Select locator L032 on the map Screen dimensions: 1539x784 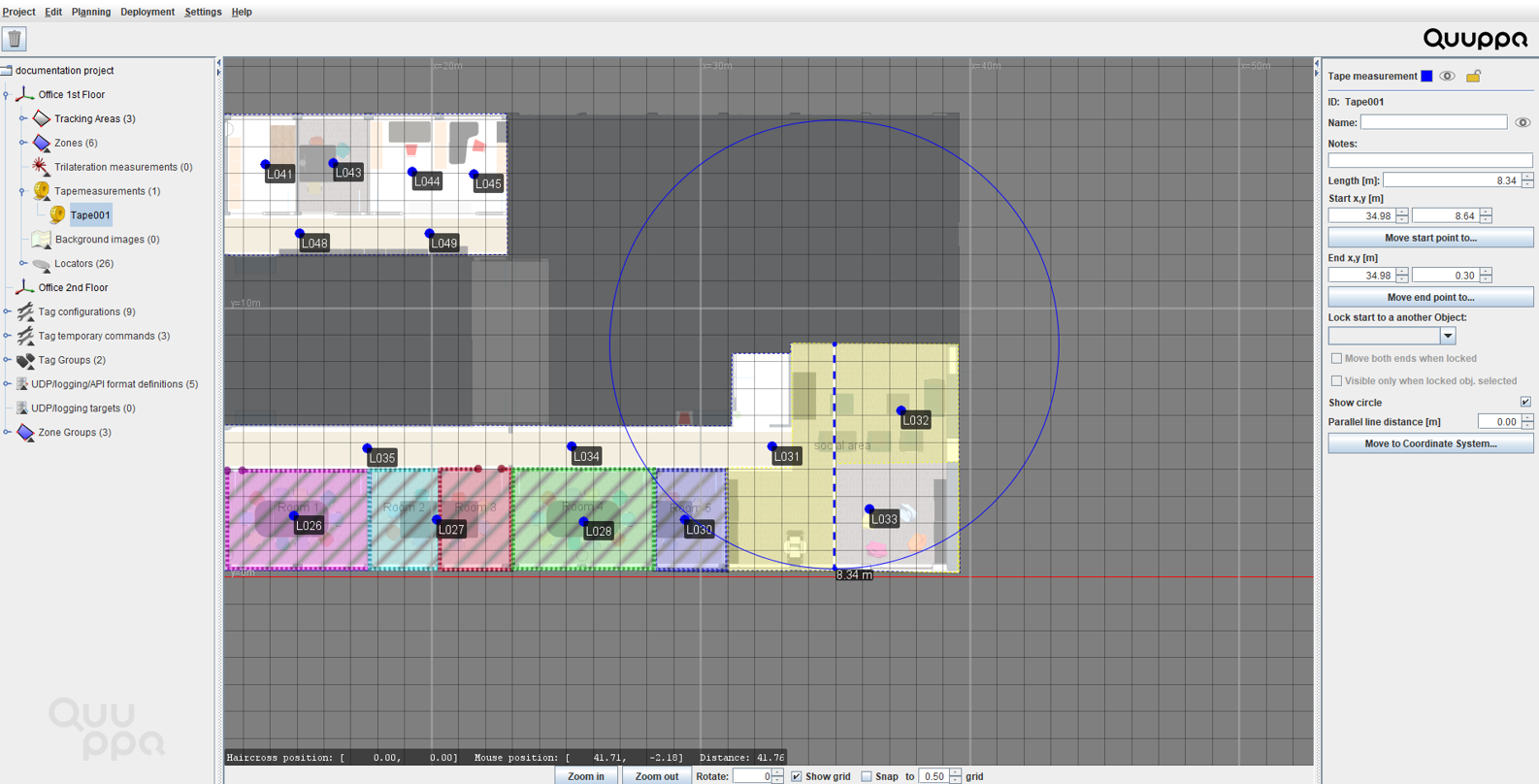(901, 411)
